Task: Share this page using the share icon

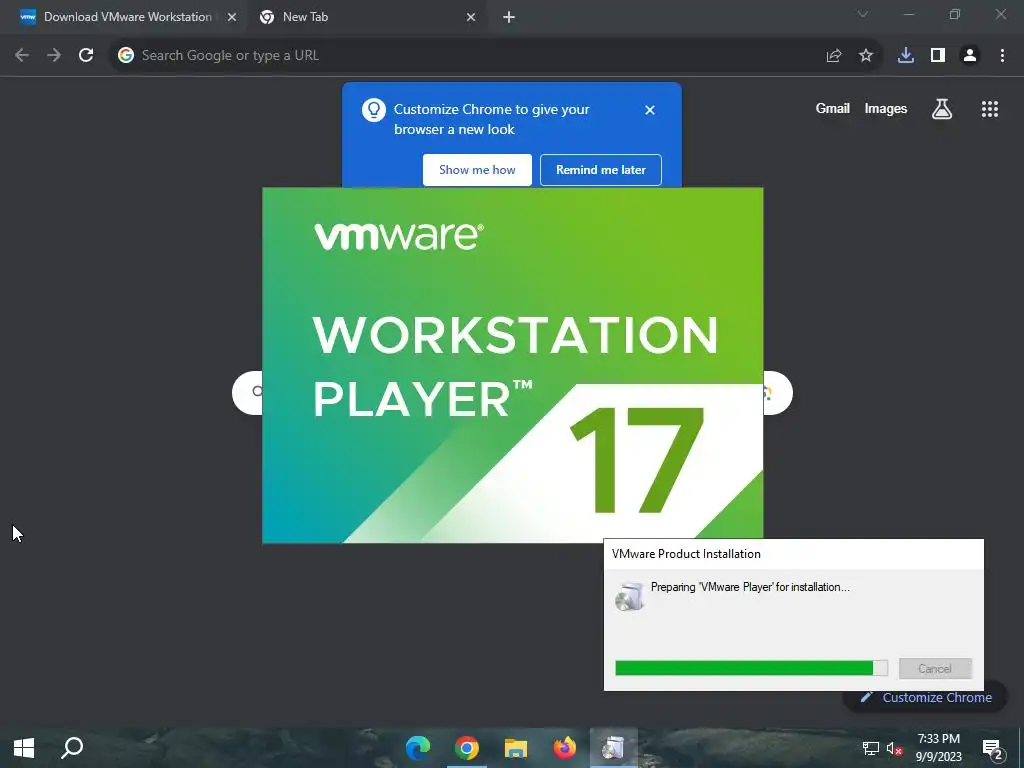Action: (x=833, y=56)
